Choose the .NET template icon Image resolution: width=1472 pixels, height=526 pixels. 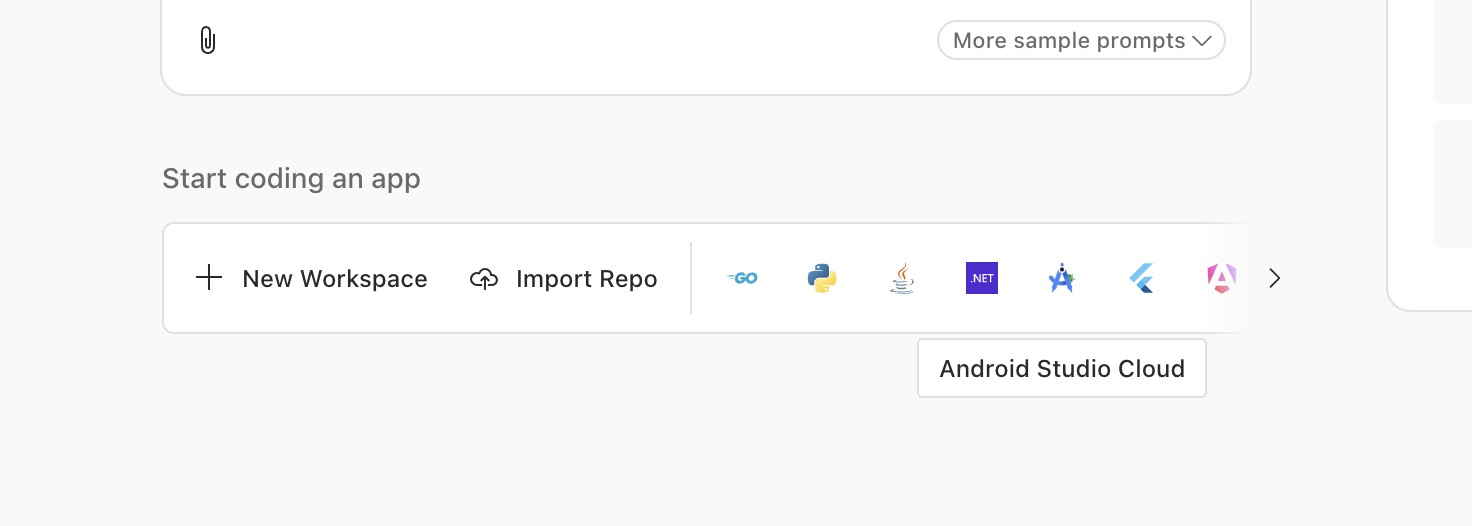pos(982,278)
